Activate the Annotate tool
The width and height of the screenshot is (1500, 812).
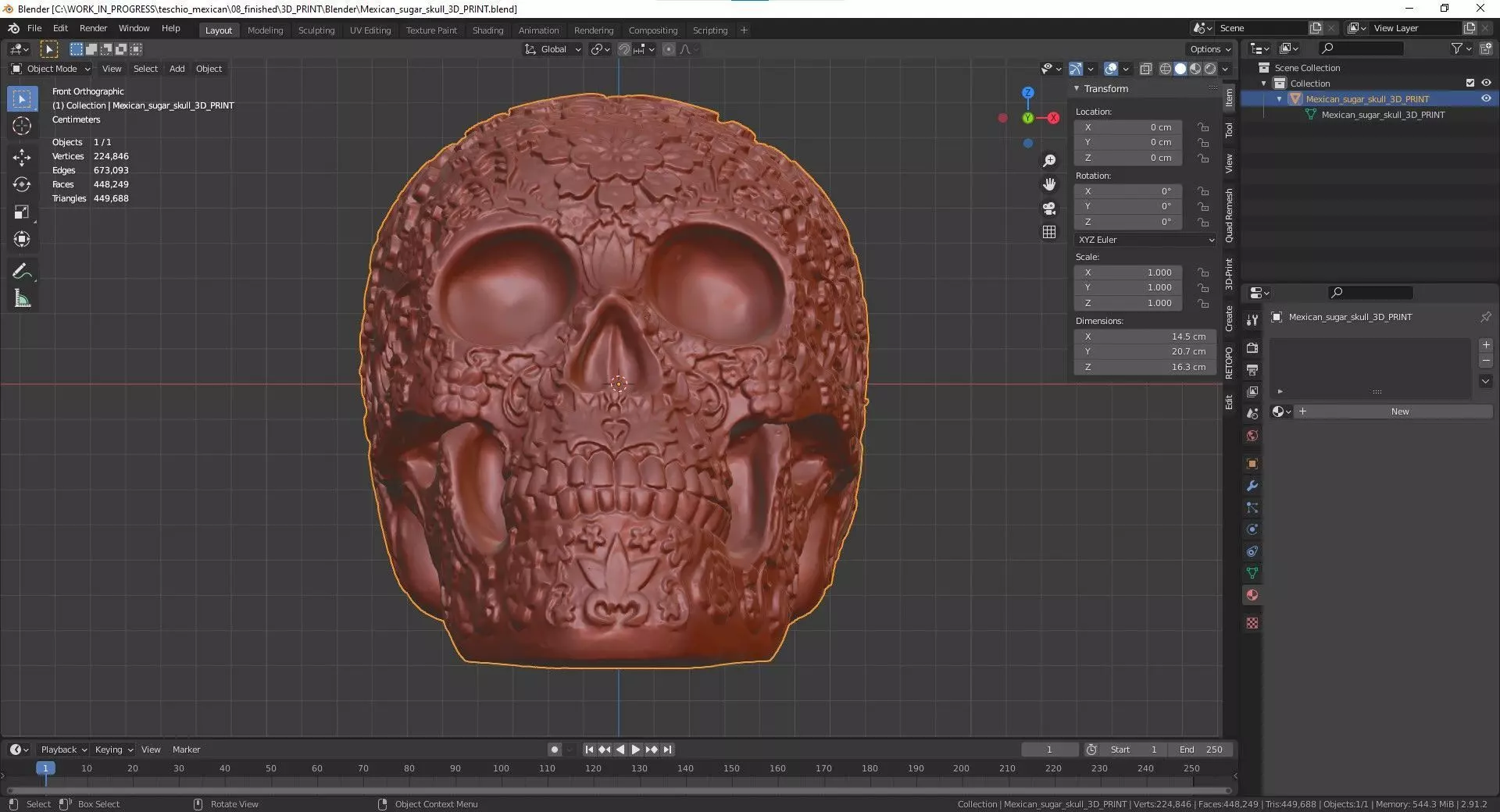click(x=22, y=272)
